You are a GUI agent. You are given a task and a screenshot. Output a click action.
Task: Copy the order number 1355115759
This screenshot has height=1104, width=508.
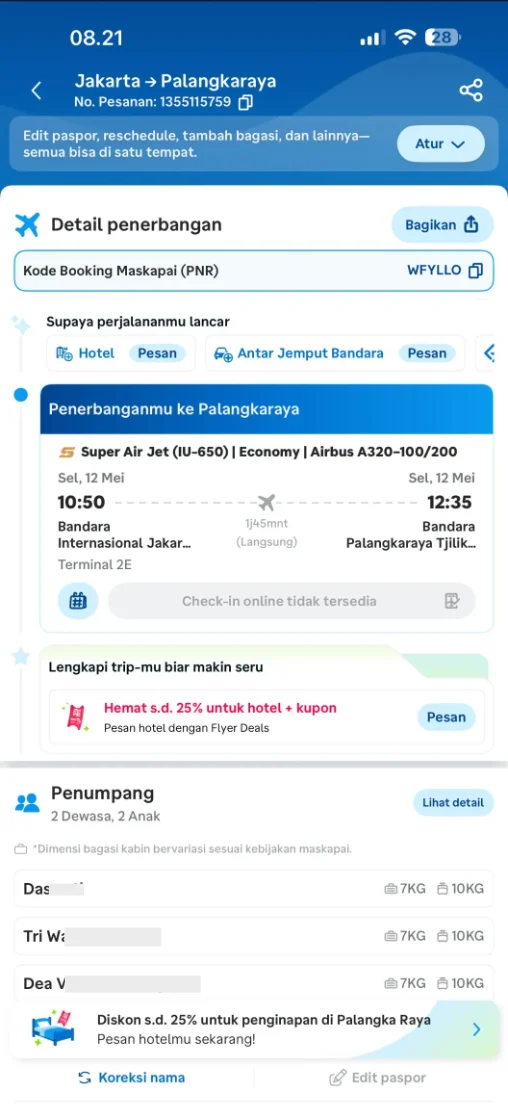(x=246, y=102)
